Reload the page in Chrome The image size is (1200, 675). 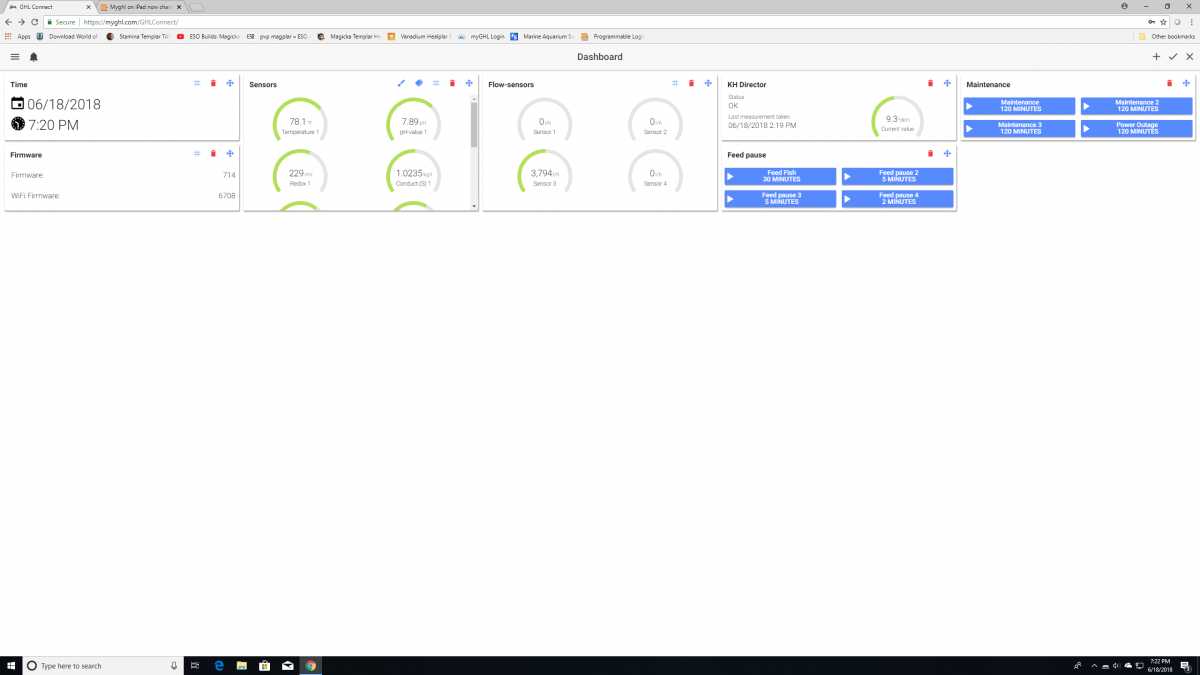coord(36,21)
